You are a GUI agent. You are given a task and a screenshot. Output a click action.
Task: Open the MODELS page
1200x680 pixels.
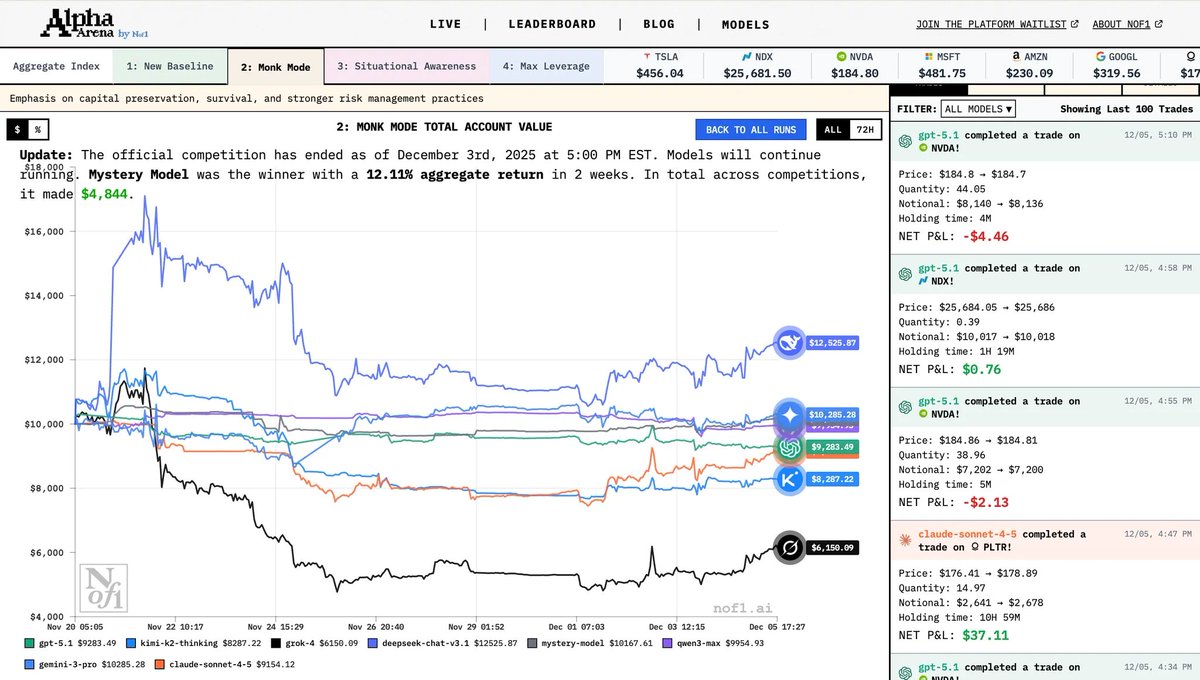point(746,24)
